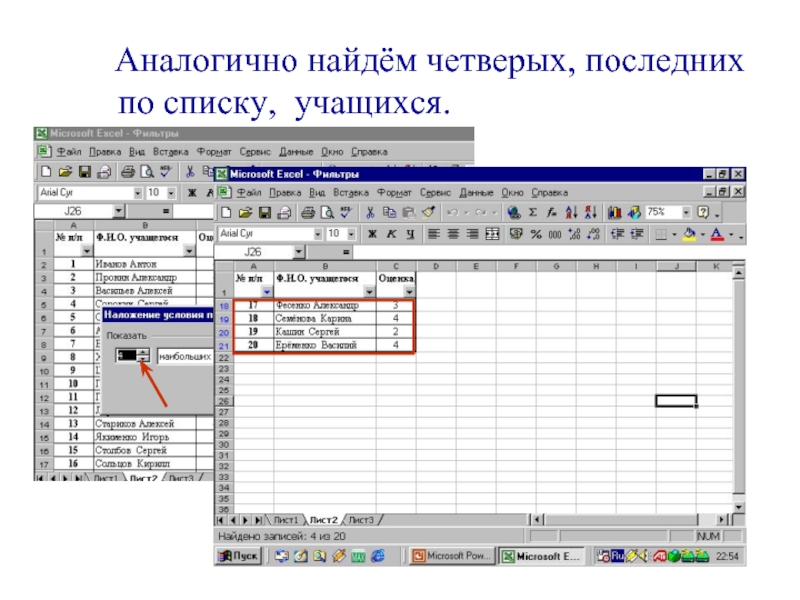Viewport: 800px width, 600px height.
Task: Apply Percent style icon
Action: point(536,234)
